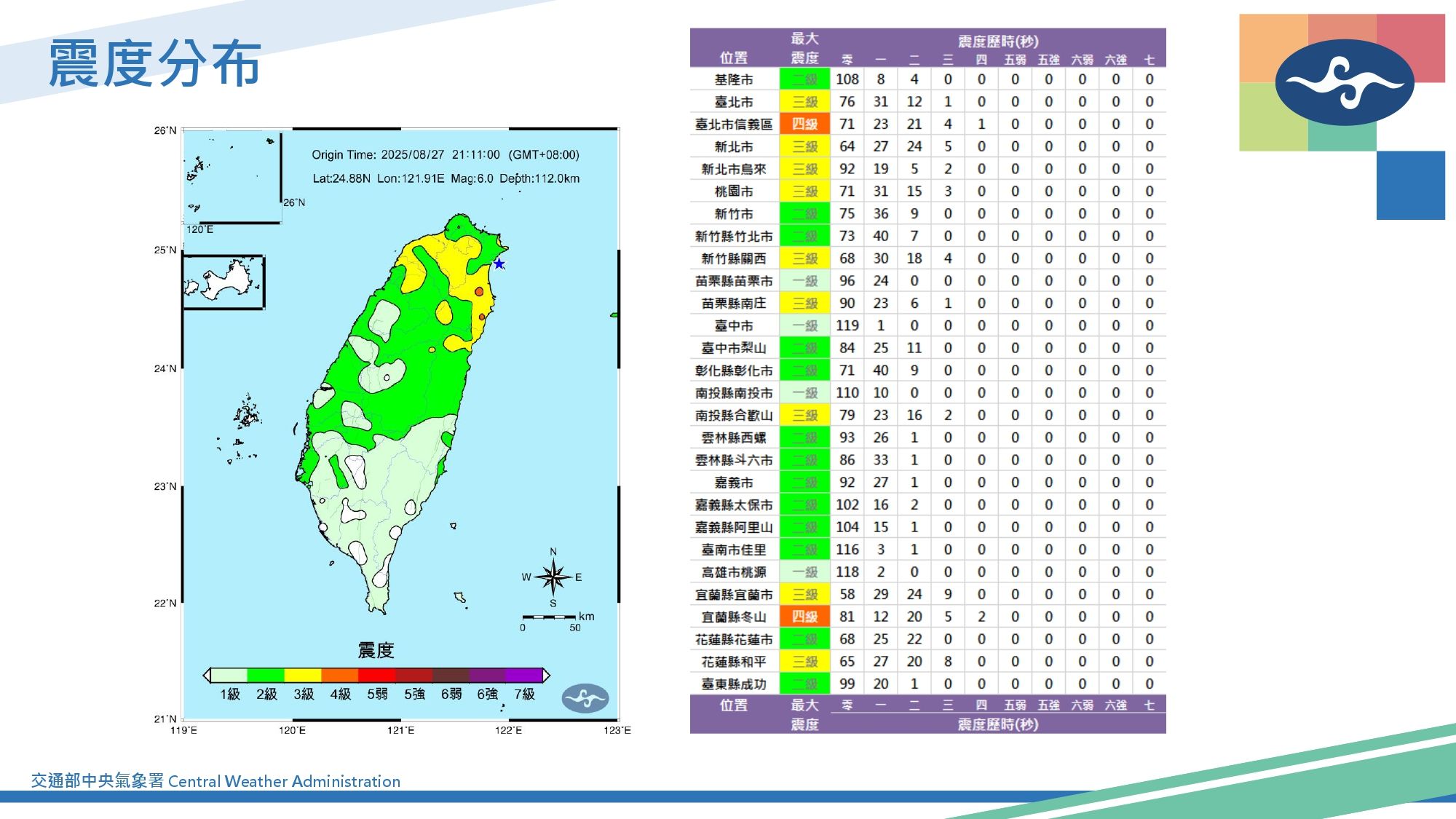The height and width of the screenshot is (819, 1456).
Task: Click the 6弱 brown legend swatch
Action: [x=451, y=675]
